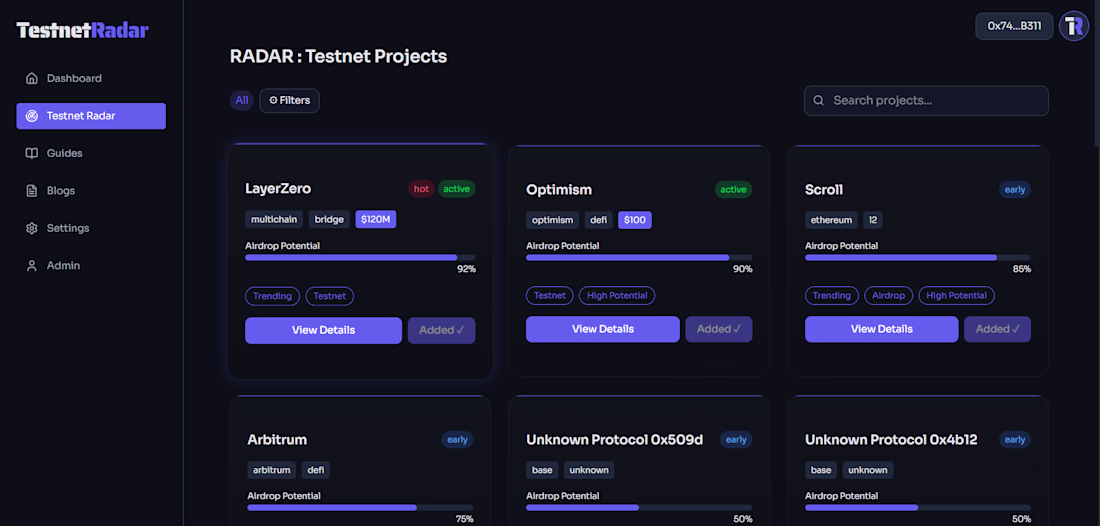
Task: Click the TR profile avatar icon
Action: coord(1073,27)
